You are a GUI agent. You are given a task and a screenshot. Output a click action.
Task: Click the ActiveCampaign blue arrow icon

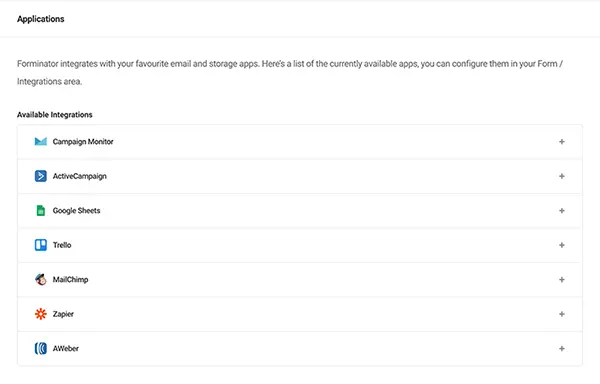[41, 176]
